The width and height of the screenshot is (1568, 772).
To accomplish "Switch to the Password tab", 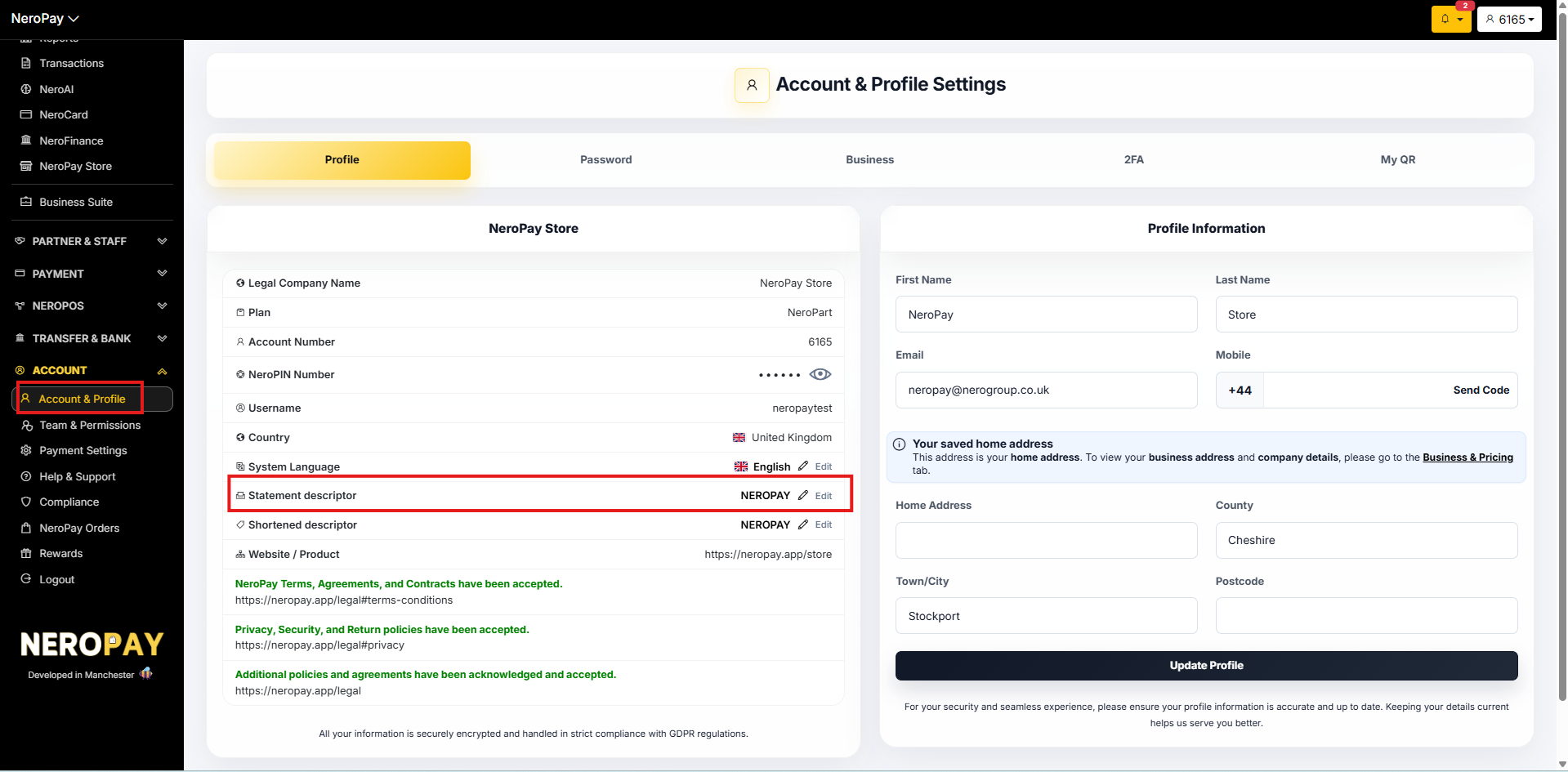I will (605, 160).
